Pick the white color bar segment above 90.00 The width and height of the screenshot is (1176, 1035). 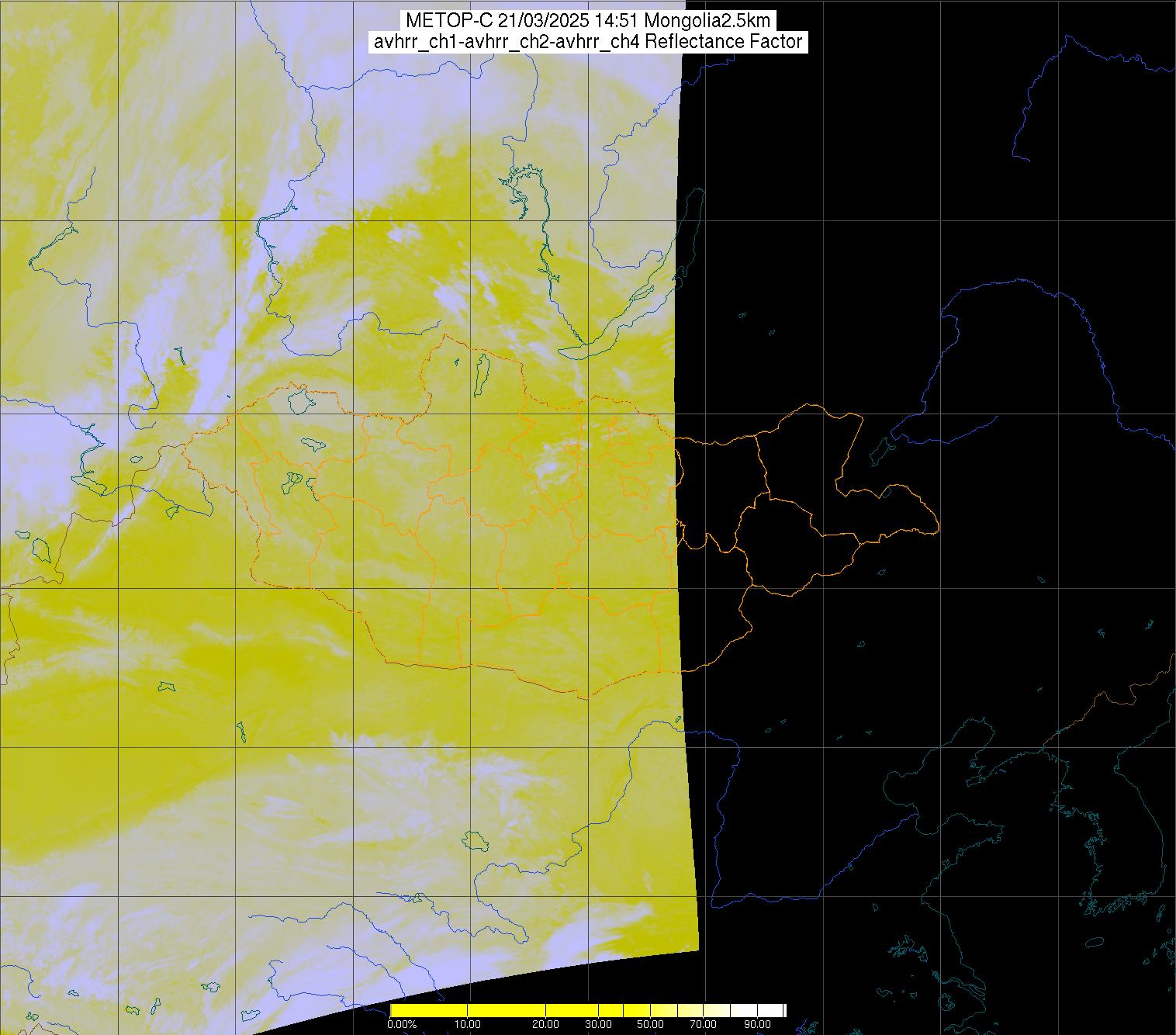click(770, 1010)
